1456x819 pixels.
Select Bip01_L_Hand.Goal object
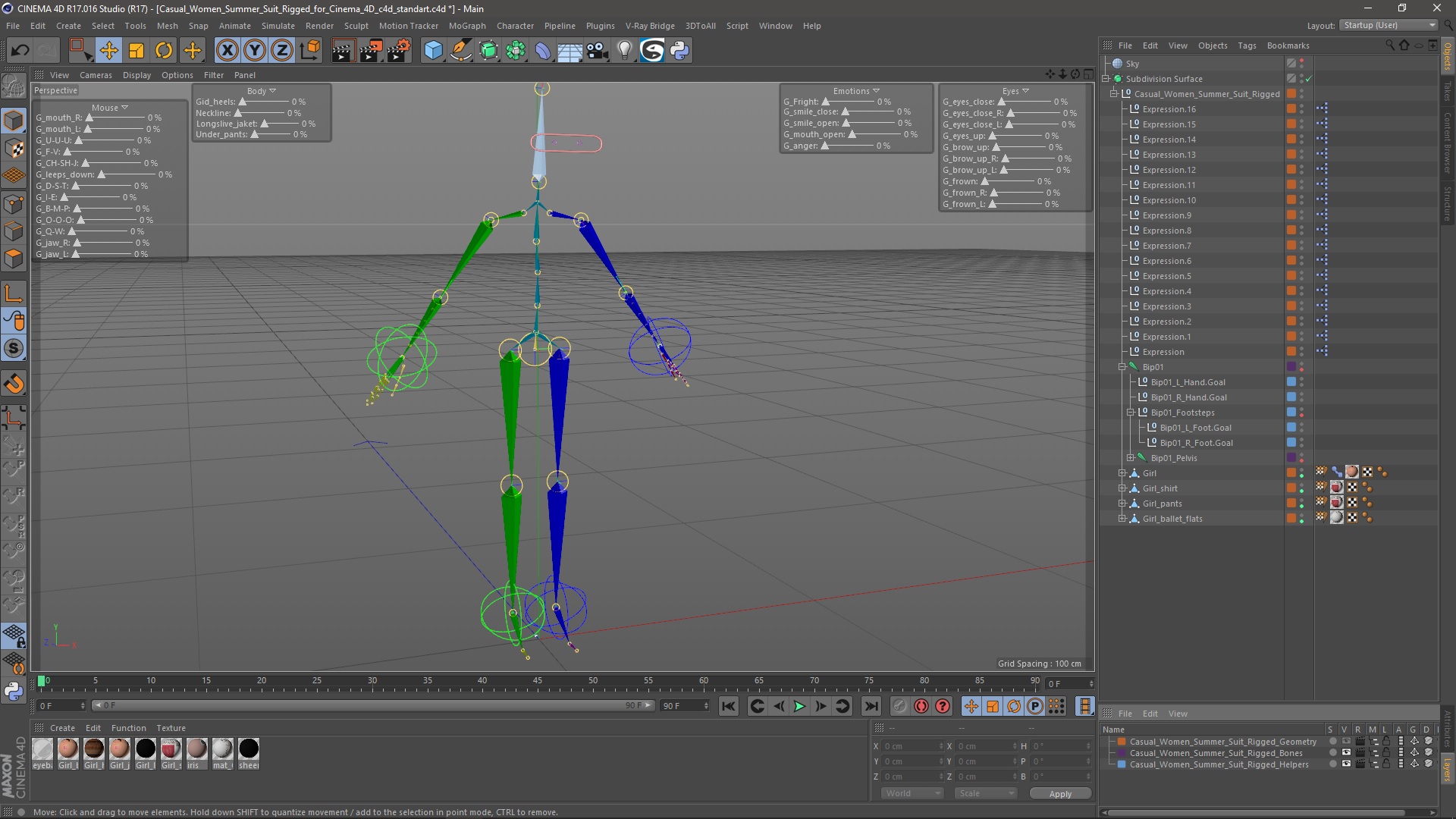(1188, 382)
